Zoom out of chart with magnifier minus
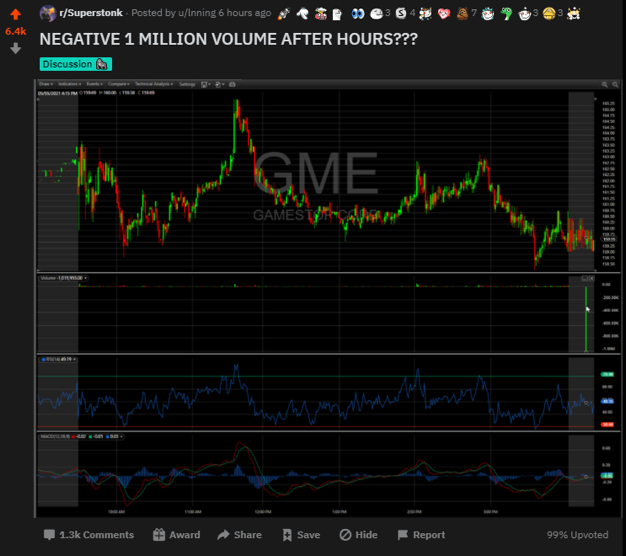Image resolution: width=626 pixels, height=556 pixels. (615, 84)
